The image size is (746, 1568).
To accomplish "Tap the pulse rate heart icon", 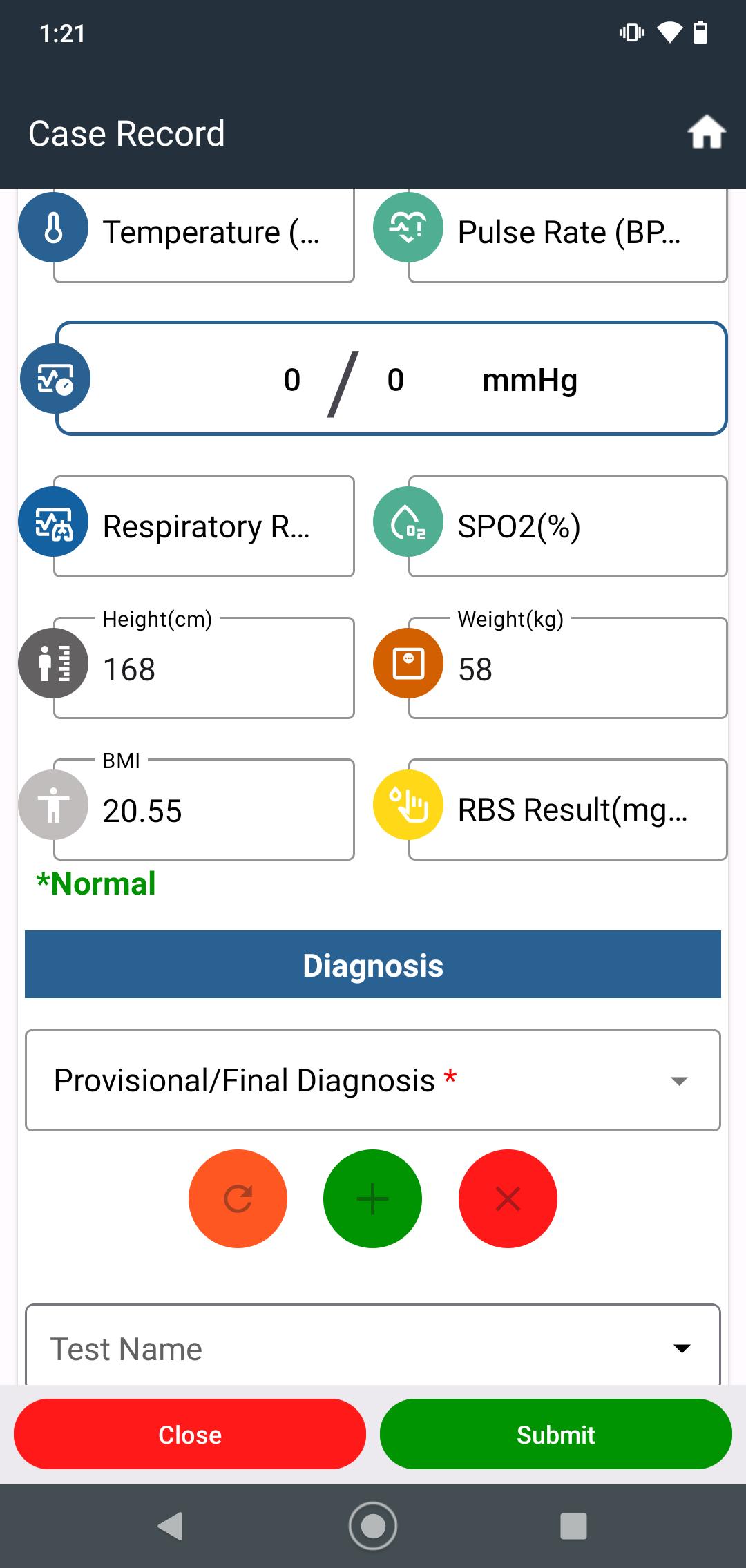I will point(408,228).
